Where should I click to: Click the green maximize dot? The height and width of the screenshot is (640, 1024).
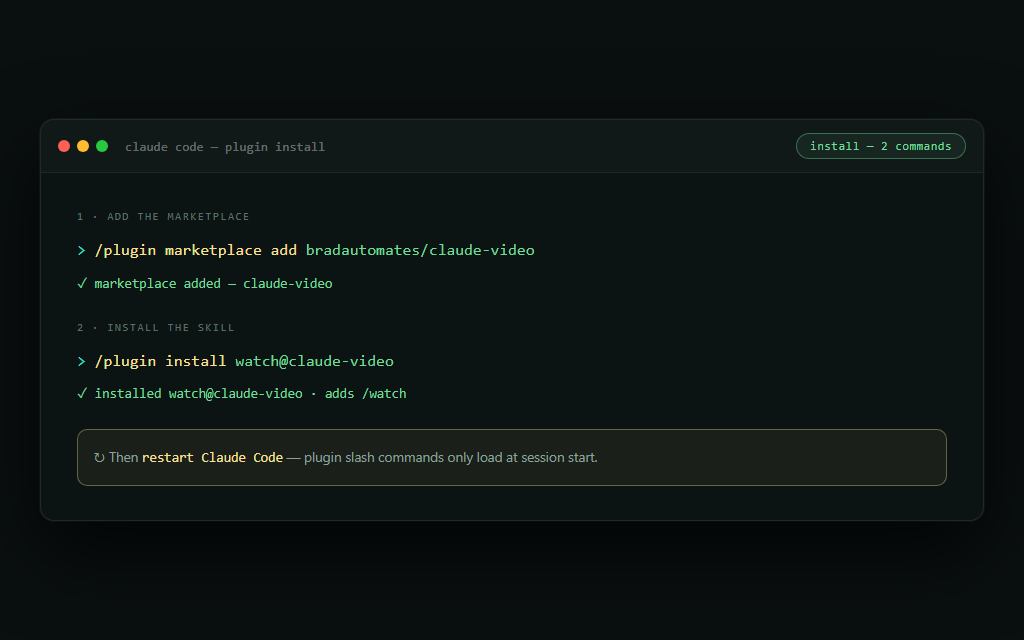click(x=102, y=146)
